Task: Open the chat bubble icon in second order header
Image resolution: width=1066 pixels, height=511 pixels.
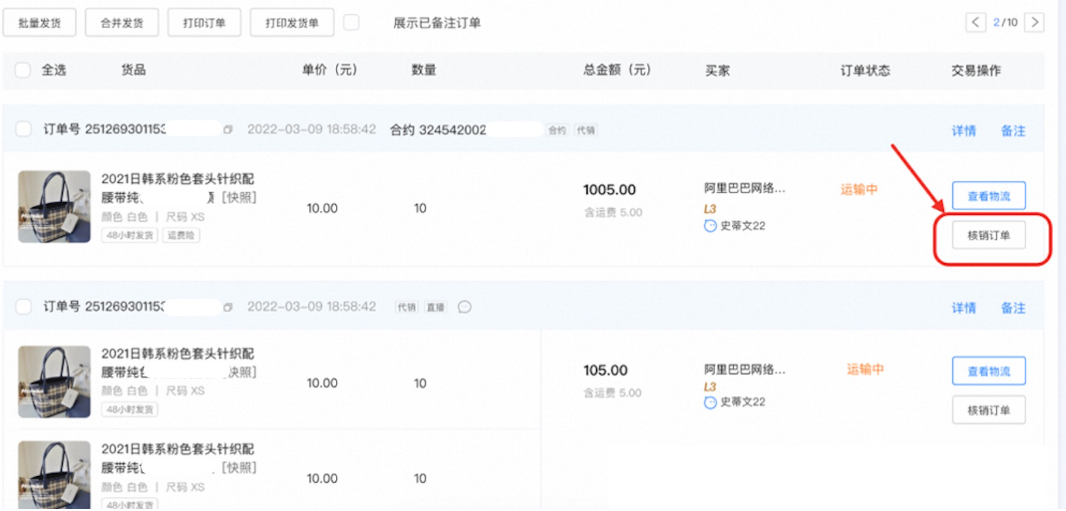Action: point(465,307)
